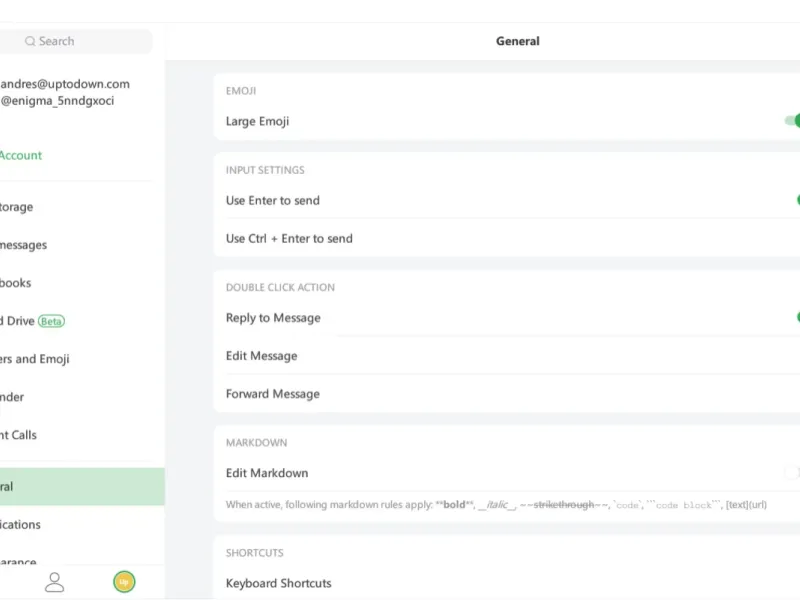Open the books sidebar item
This screenshot has height=600, width=800.
click(x=82, y=283)
